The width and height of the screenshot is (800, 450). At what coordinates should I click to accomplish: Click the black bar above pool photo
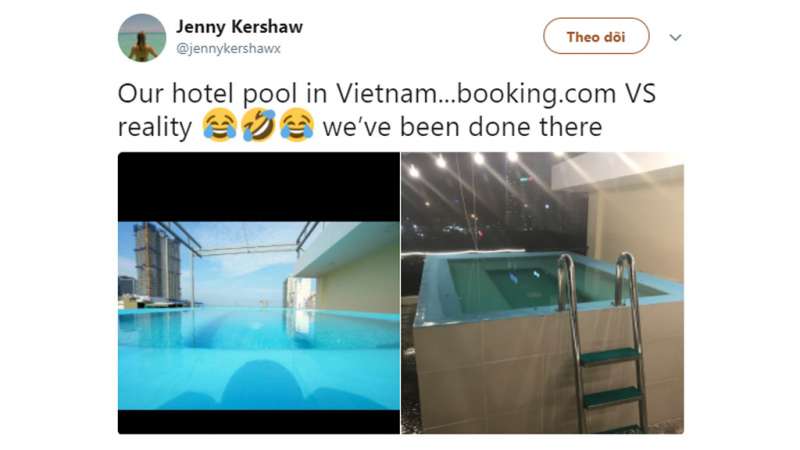pos(259,187)
